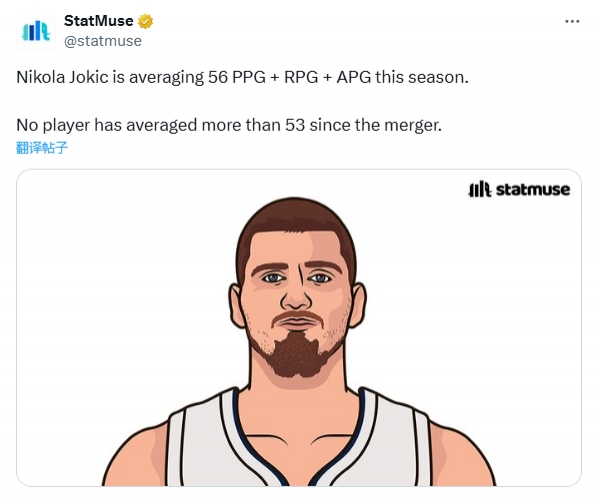Open the StatMuse profile avatar

tap(36, 31)
